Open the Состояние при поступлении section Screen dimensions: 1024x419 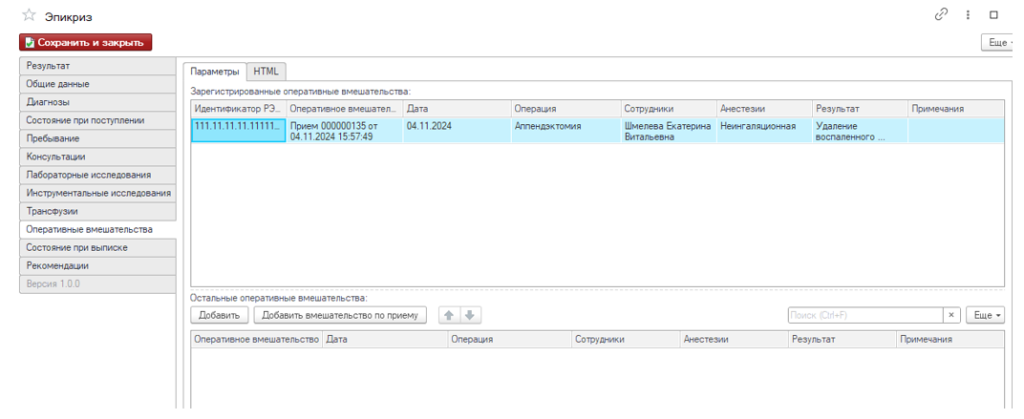[x=98, y=121]
